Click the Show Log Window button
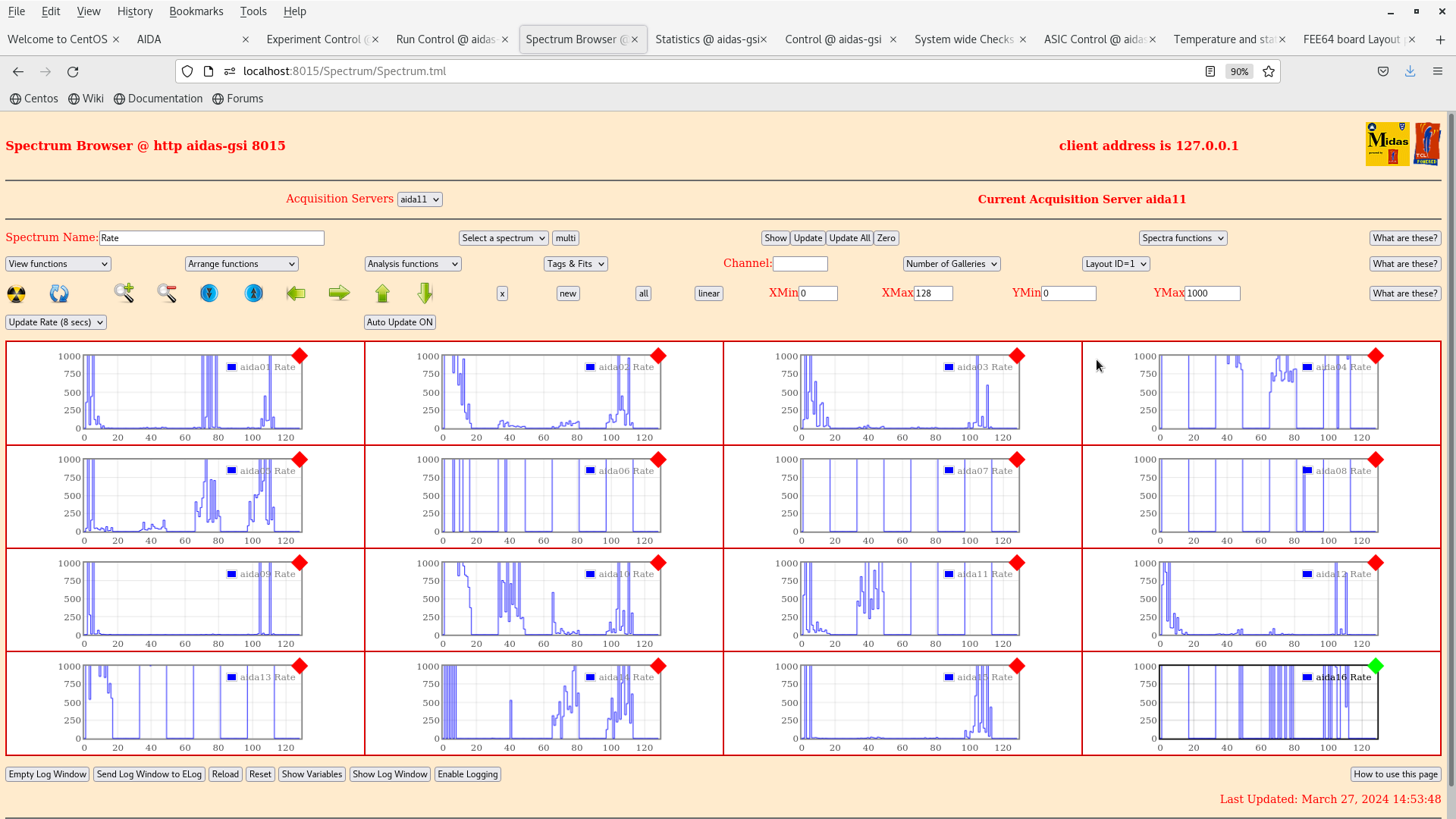Viewport: 1456px width, 819px height. [x=390, y=774]
